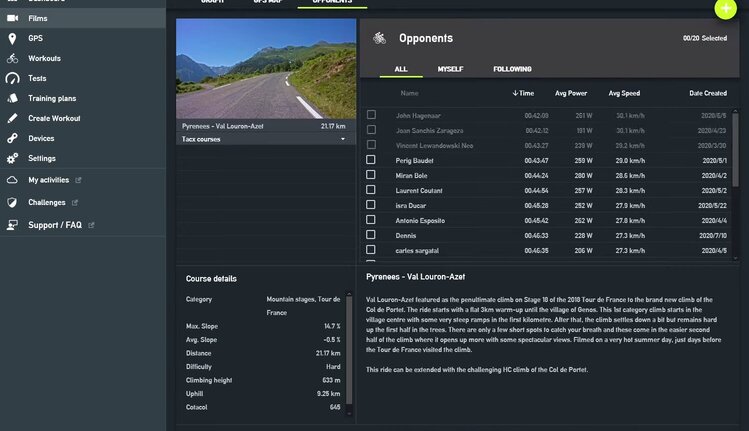749x431 pixels.
Task: Switch to the MYSELF tab
Action: coord(450,69)
